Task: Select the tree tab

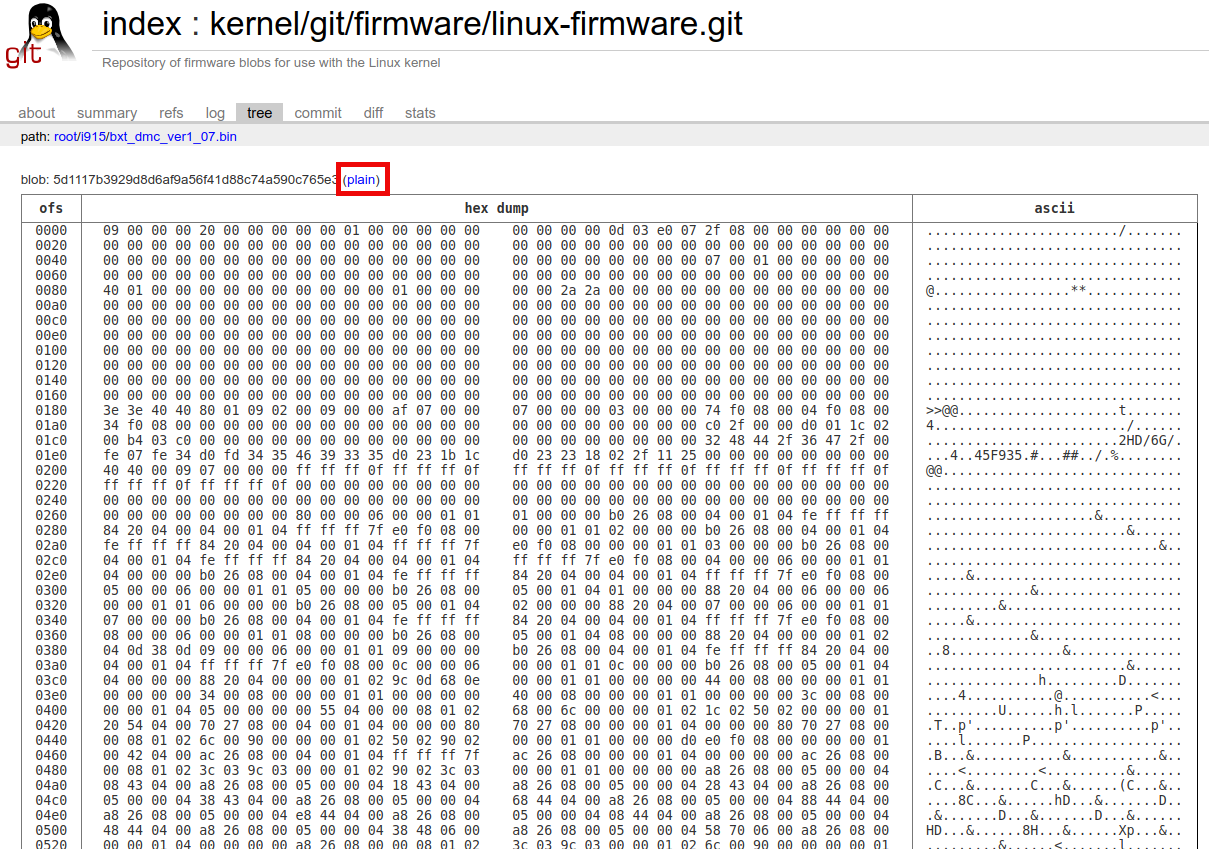Action: [259, 113]
